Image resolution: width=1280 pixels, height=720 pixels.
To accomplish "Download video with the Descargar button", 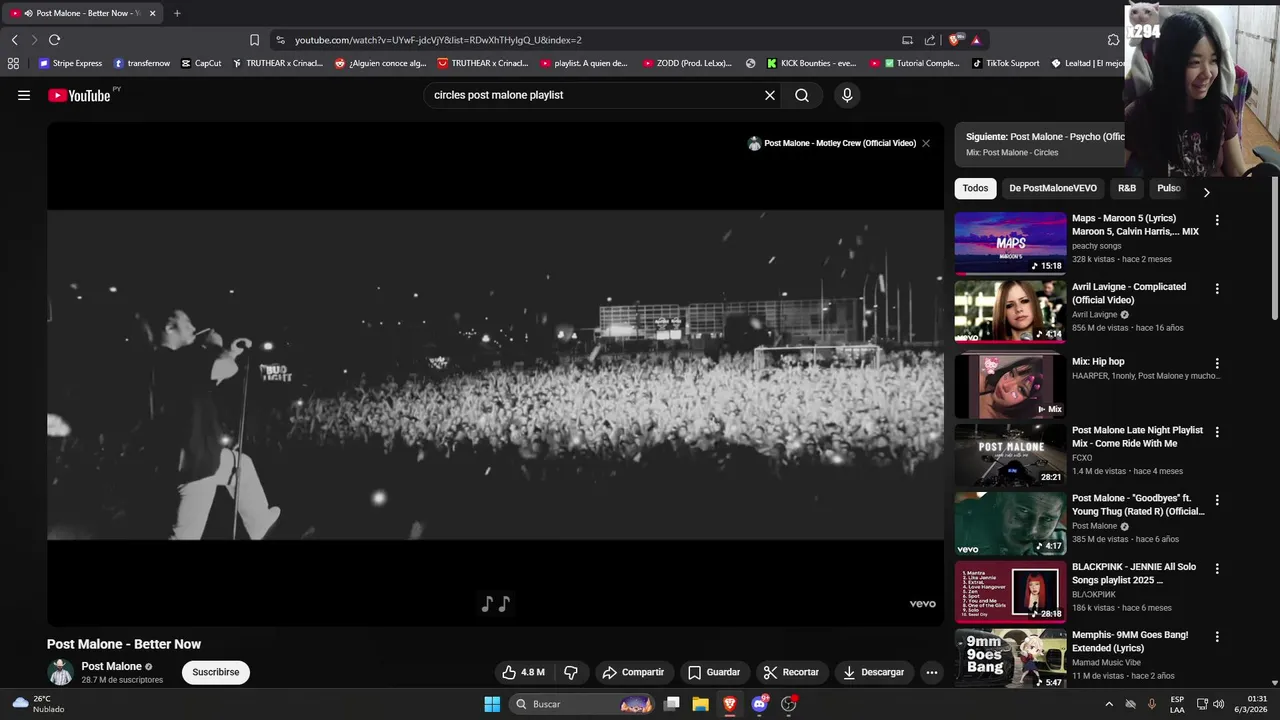I will [874, 672].
